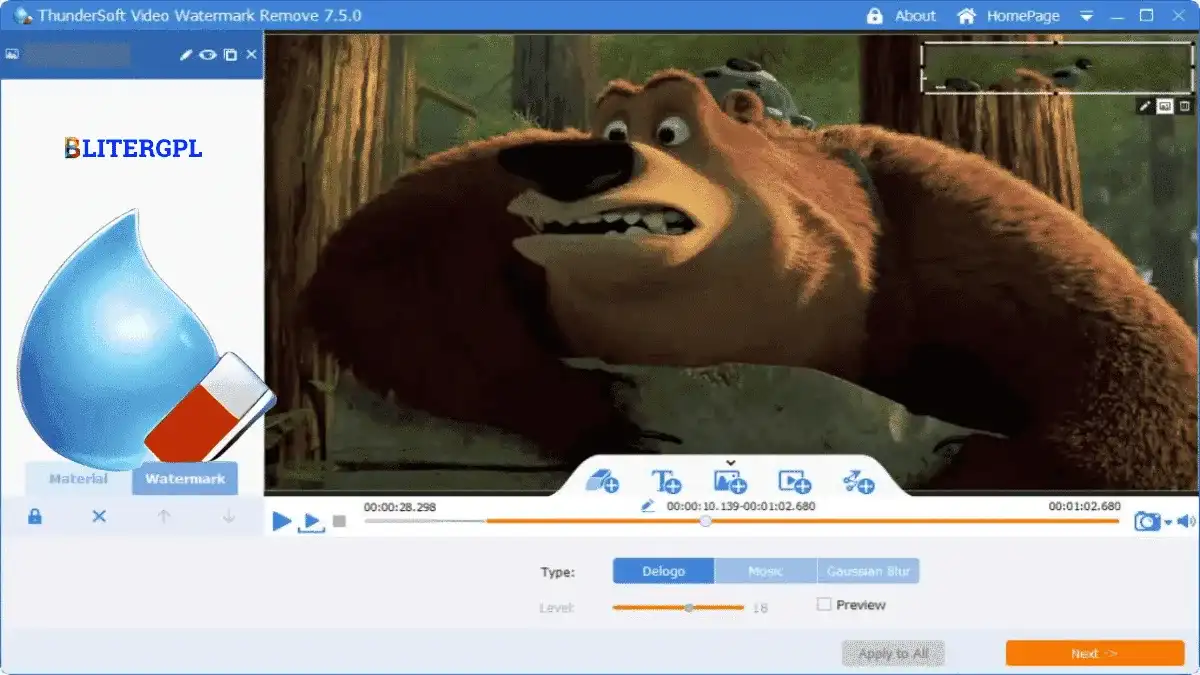This screenshot has width=1200, height=675.
Task: Click the 00:00:10.139-00:01:02.680 time range text
Action: (x=741, y=506)
